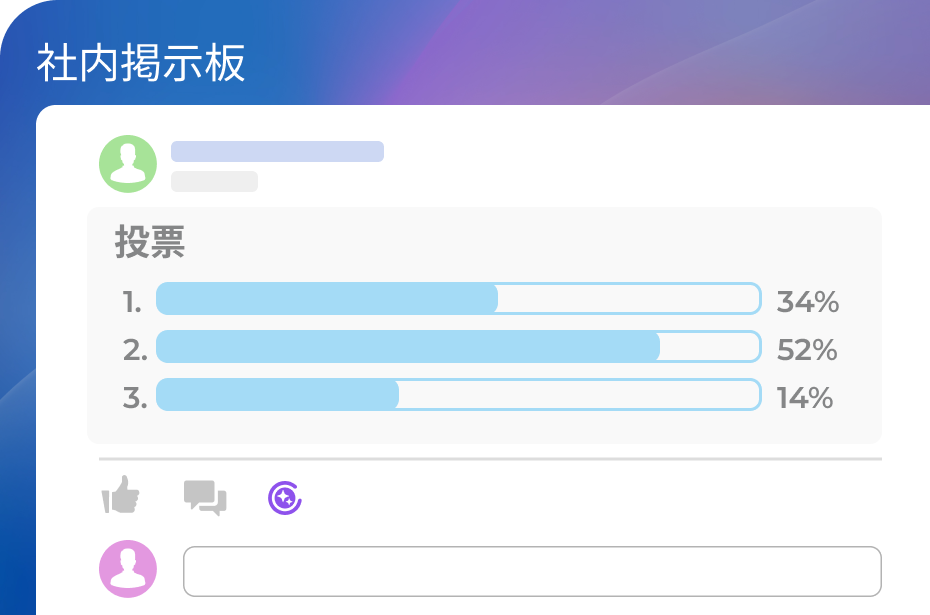This screenshot has height=615, width=930.
Task: Open the green poster avatar profile
Action: (128, 163)
